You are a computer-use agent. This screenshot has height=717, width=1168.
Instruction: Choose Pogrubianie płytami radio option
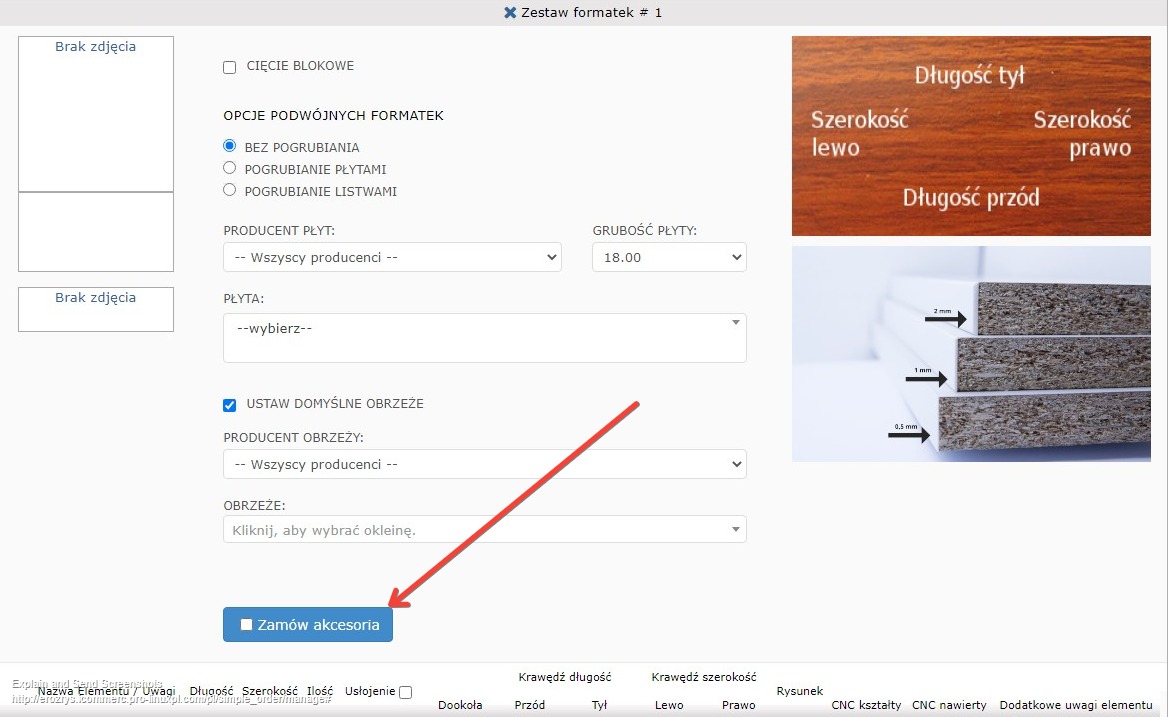pos(230,168)
